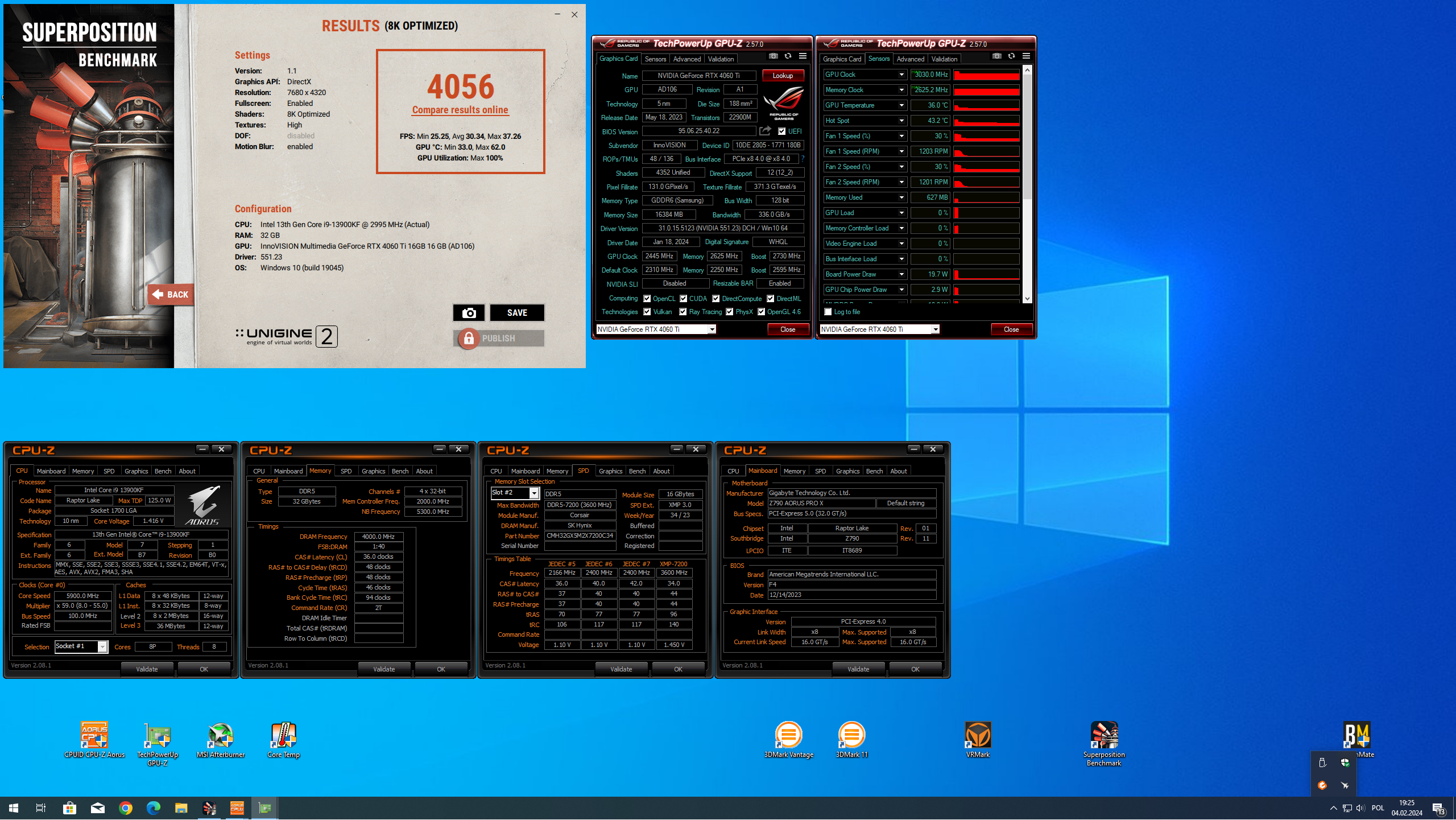Open About tab in CPU-Z SPD window
Image resolution: width=1456 pixels, height=820 pixels.
[661, 471]
